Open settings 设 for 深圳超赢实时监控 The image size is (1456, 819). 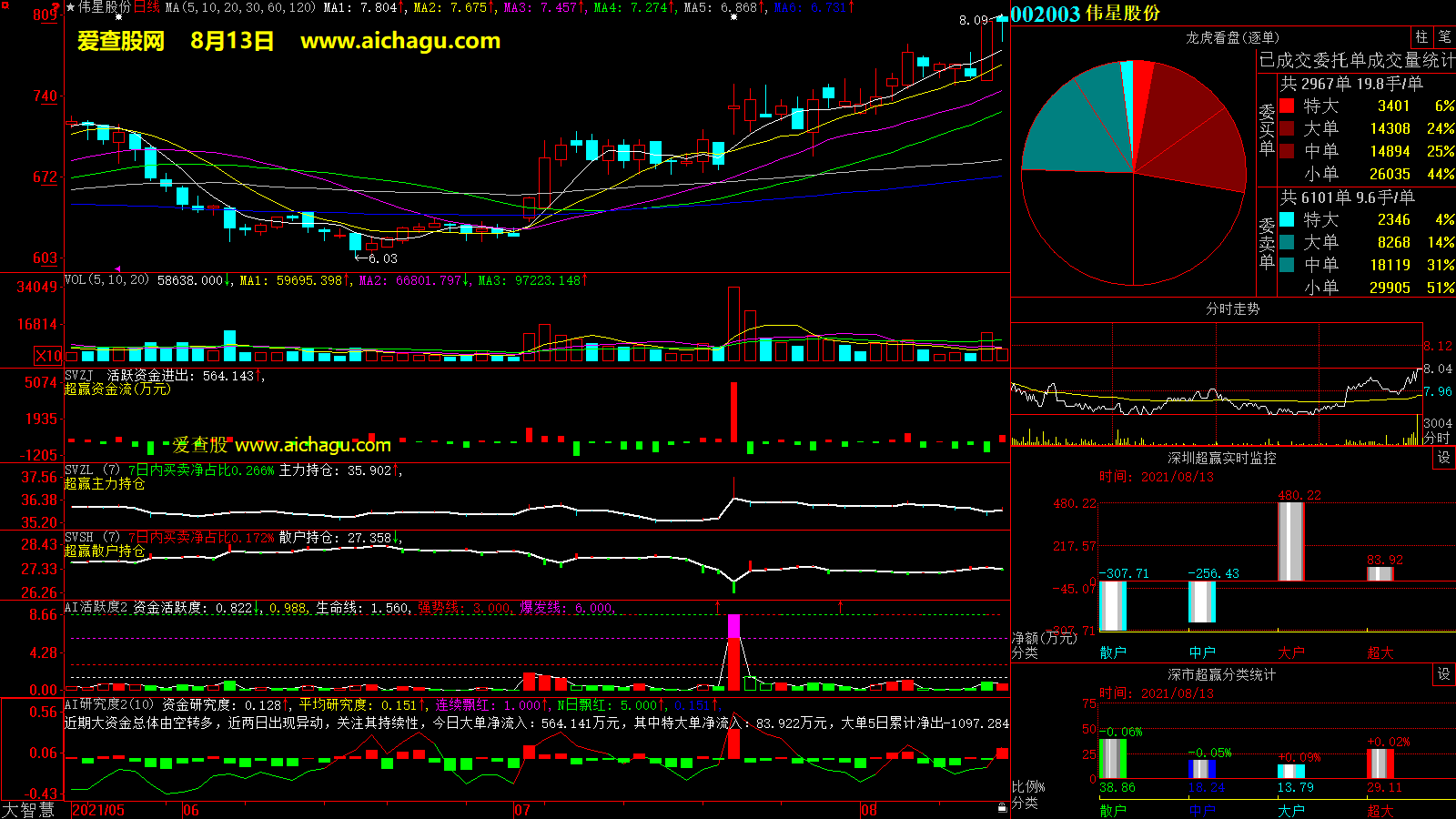tap(1444, 458)
